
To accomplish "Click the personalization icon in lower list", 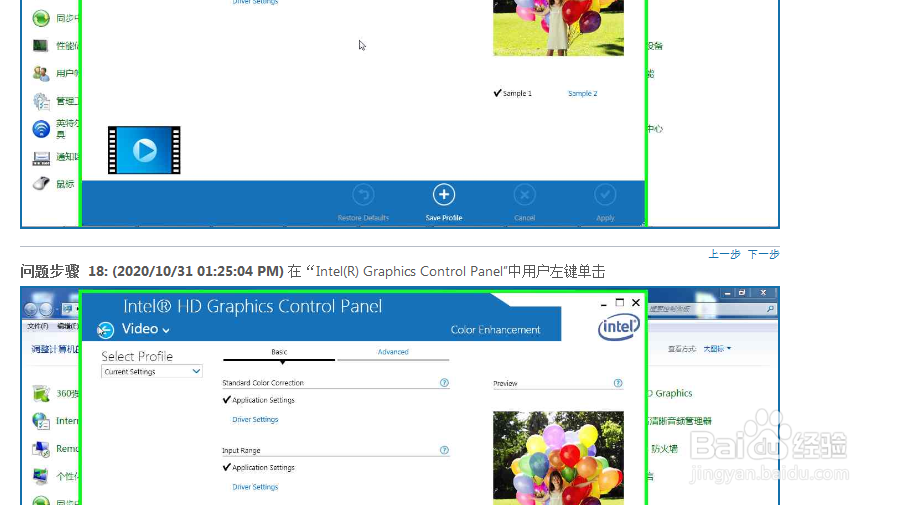I will 41,476.
